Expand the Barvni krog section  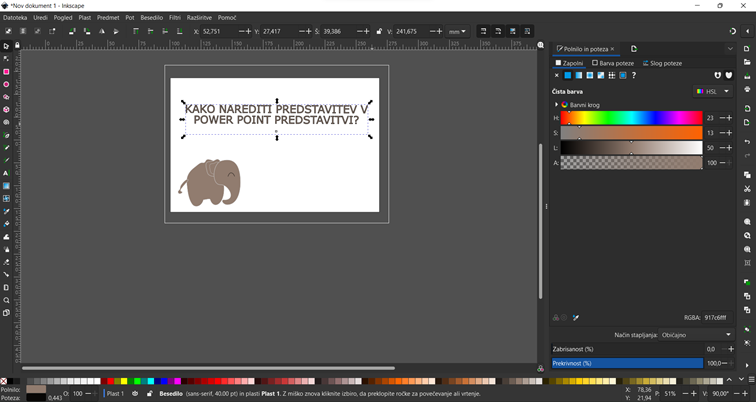[x=556, y=105]
